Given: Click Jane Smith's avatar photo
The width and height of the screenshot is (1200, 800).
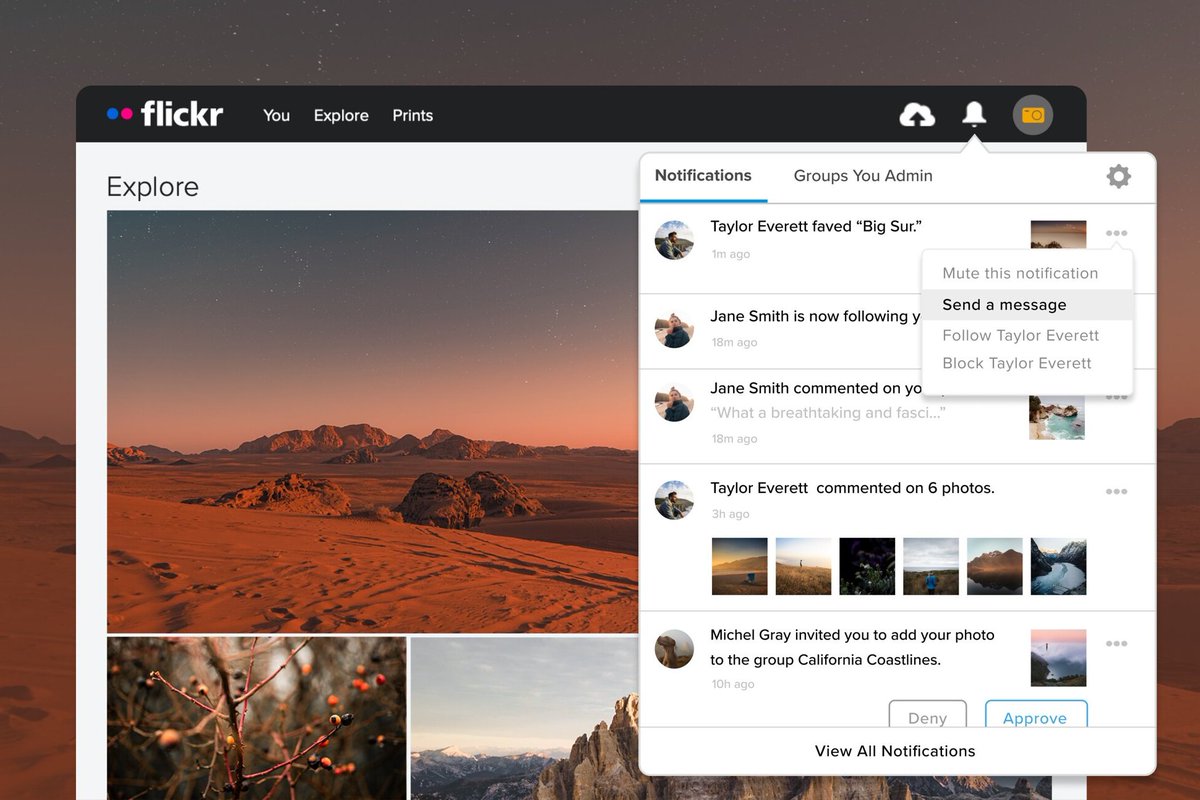Looking at the screenshot, I should pos(674,329).
